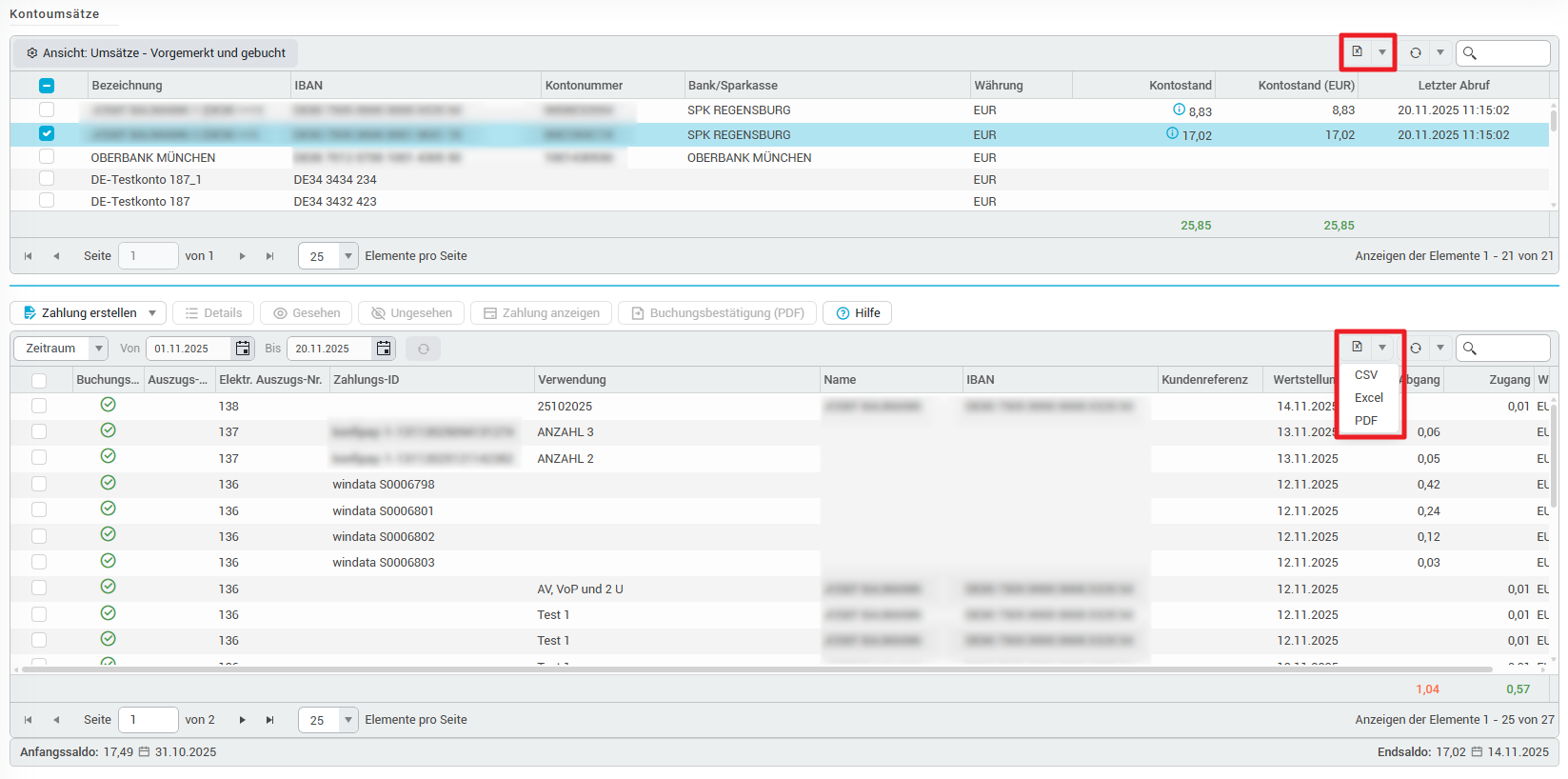Open the items-per-page dropdown in accounts pager
This screenshot has width=1568, height=779.
coord(347,256)
